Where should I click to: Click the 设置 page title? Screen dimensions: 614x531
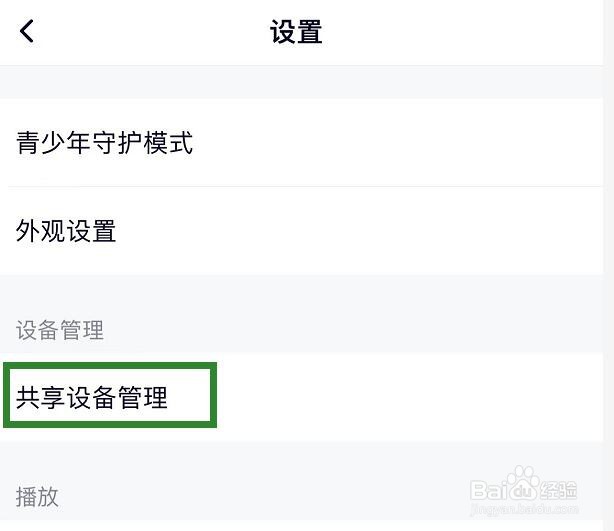296,31
